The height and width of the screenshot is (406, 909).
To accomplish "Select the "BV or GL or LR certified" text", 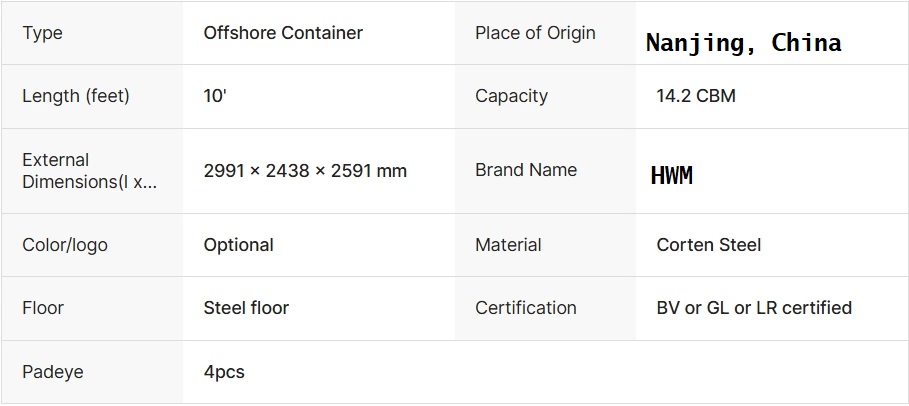I will tap(754, 308).
